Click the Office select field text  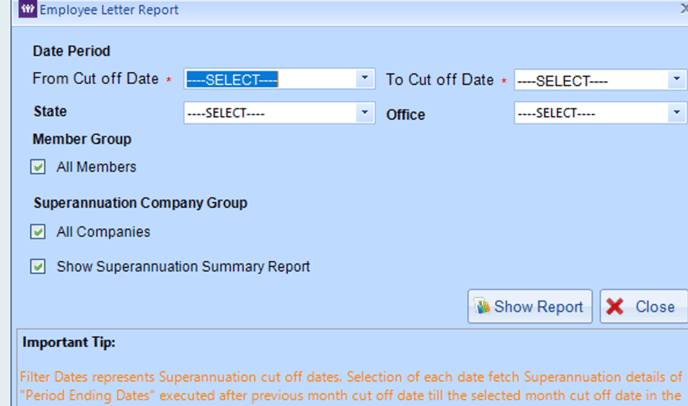(x=556, y=113)
